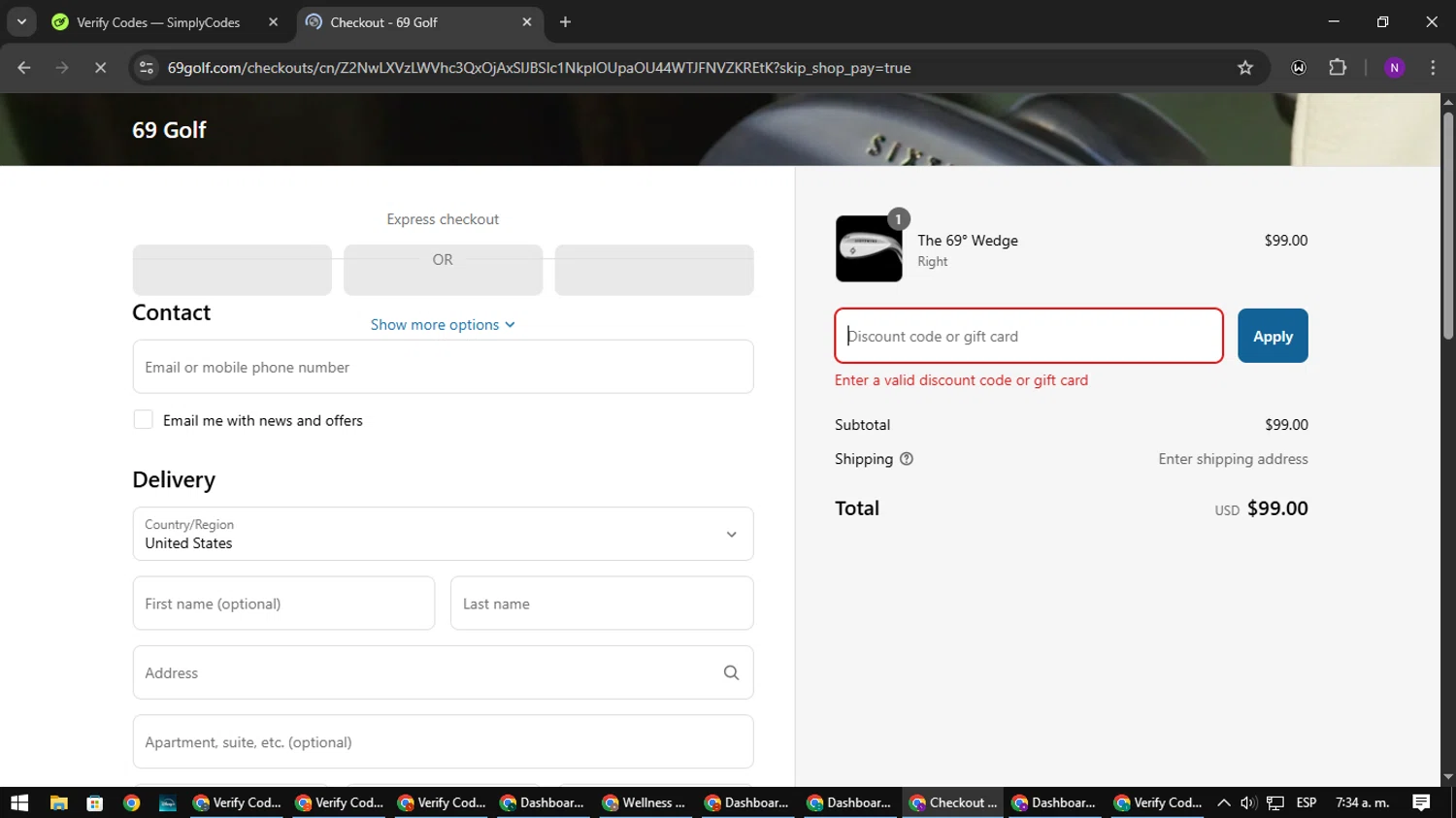This screenshot has height=818, width=1456.
Task: Check Email me with news and offers
Action: 144,420
